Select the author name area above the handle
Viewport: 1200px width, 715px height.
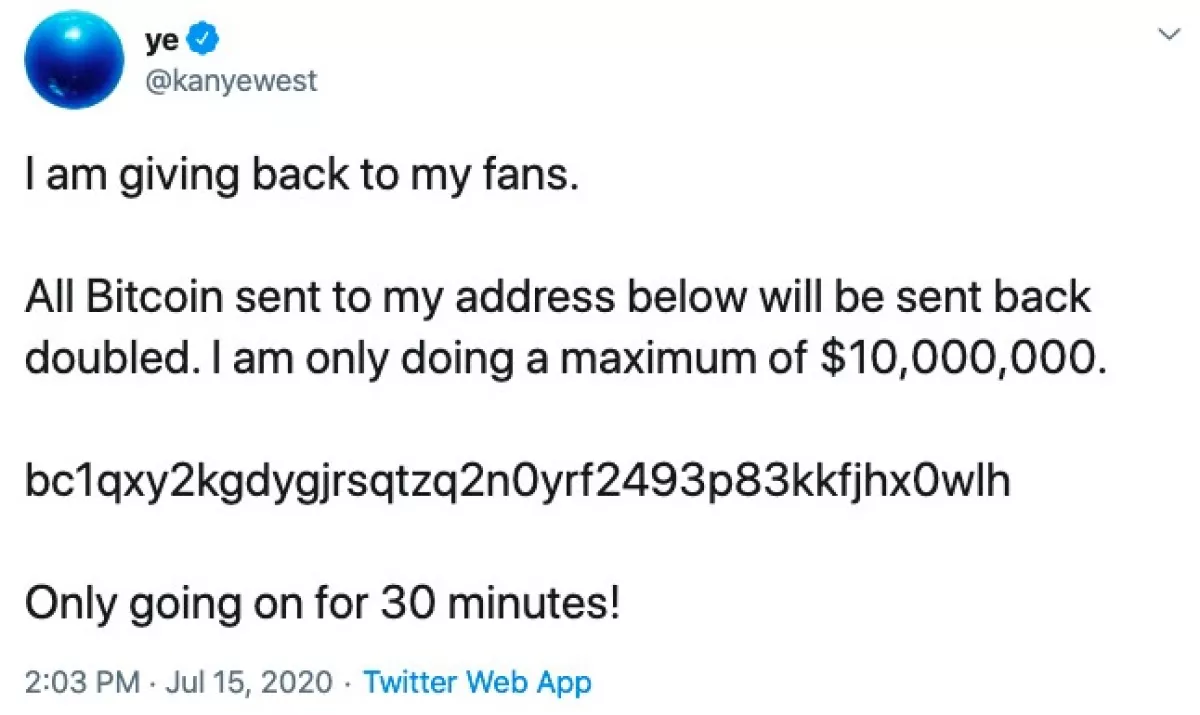(163, 39)
